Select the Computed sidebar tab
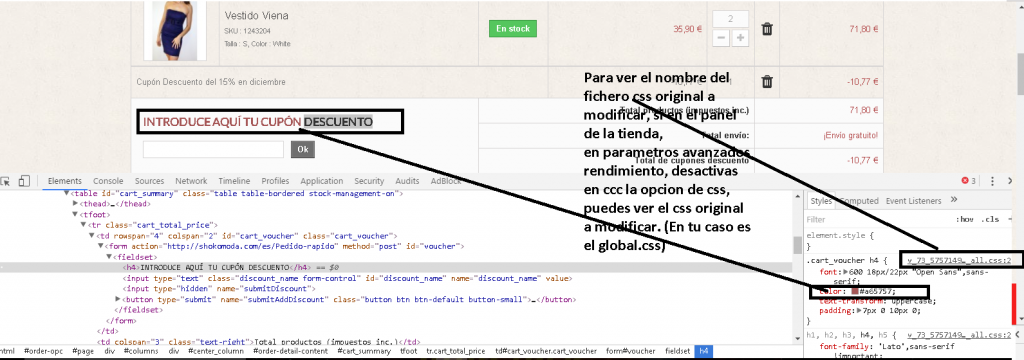Viewport: 1024px width, 360px height. point(859,201)
